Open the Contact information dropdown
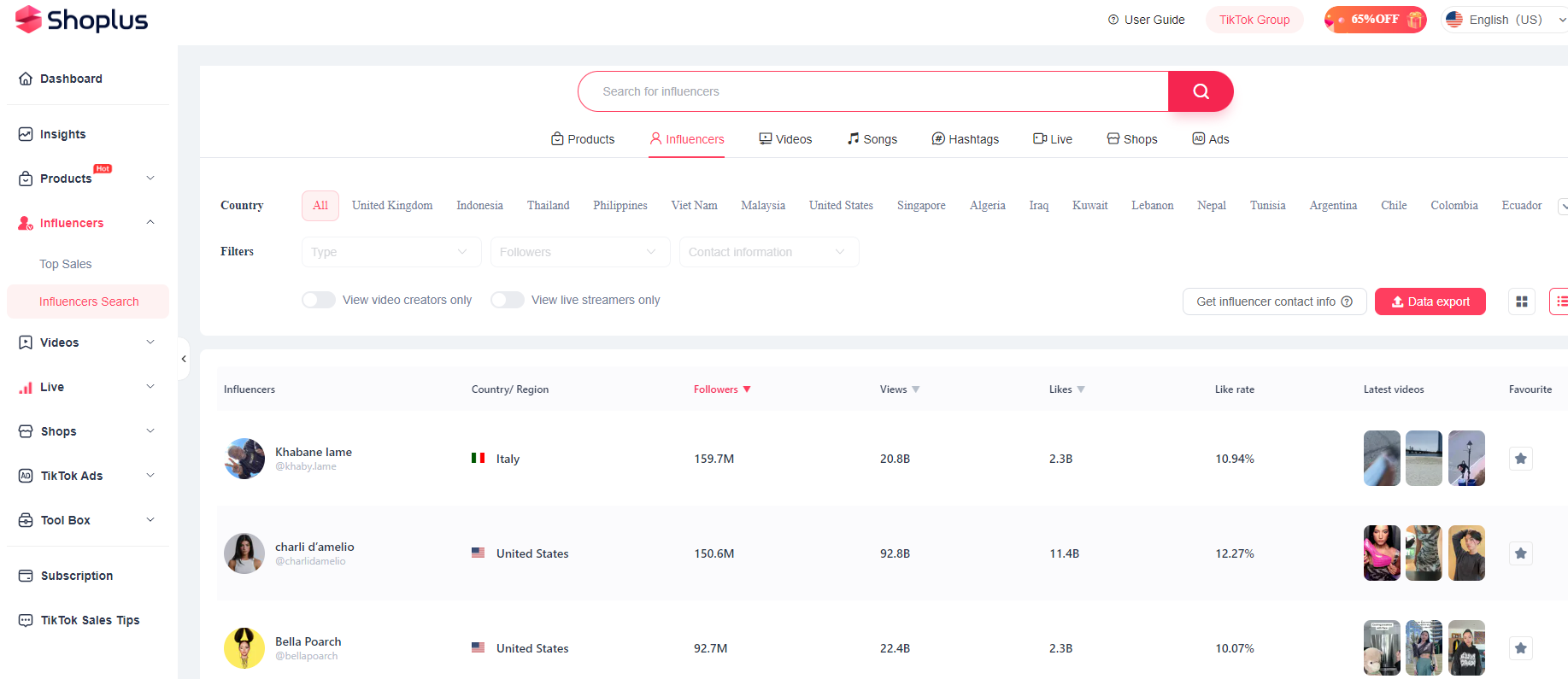This screenshot has height=679, width=1568. [769, 252]
